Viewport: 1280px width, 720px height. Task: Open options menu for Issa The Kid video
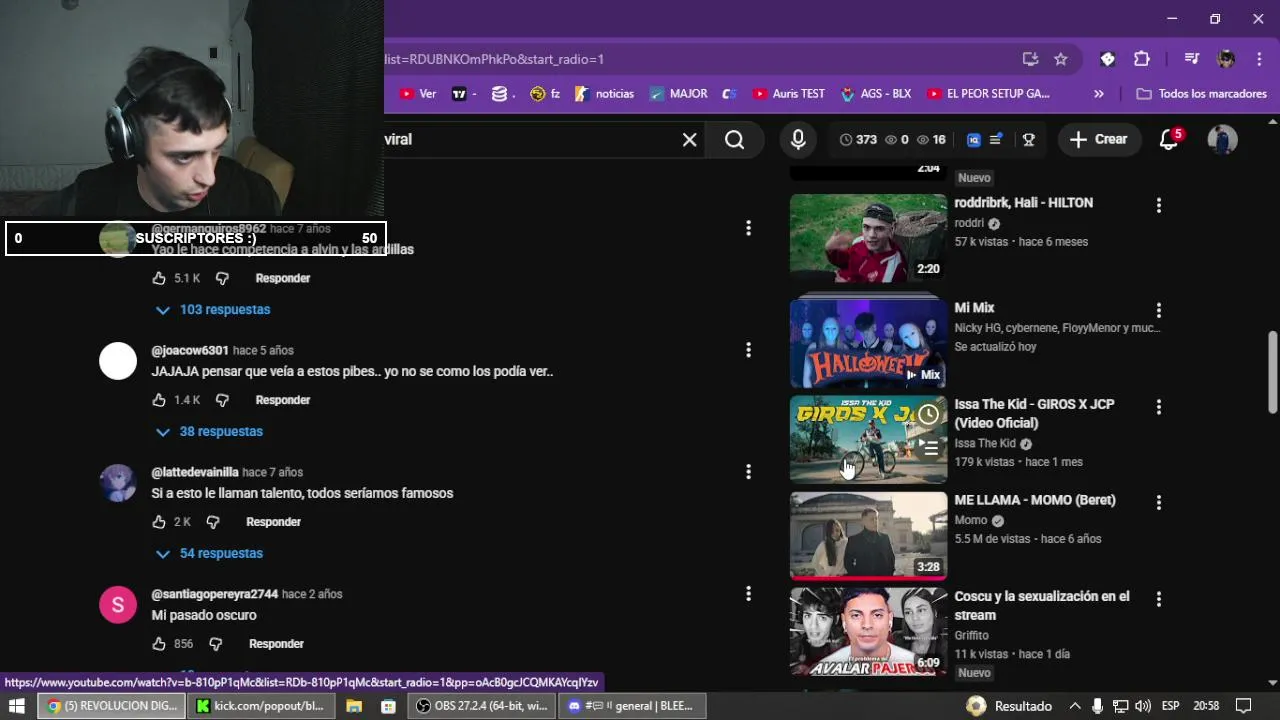coord(1159,407)
